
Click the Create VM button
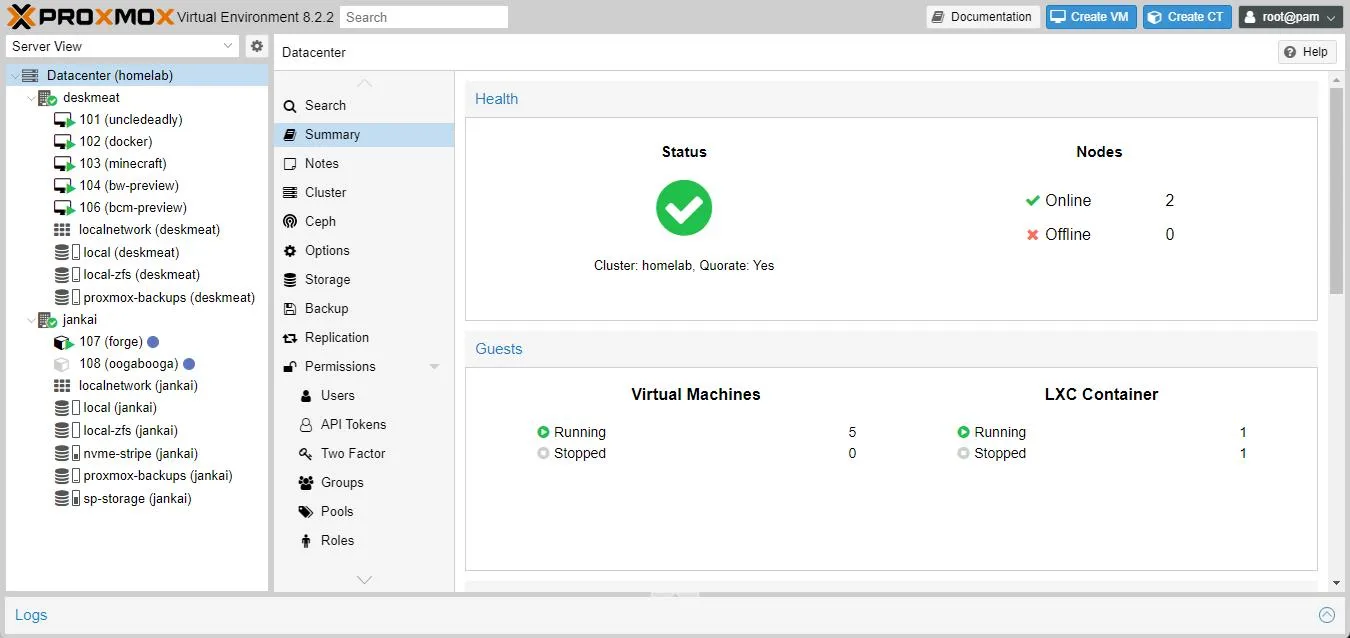point(1091,17)
